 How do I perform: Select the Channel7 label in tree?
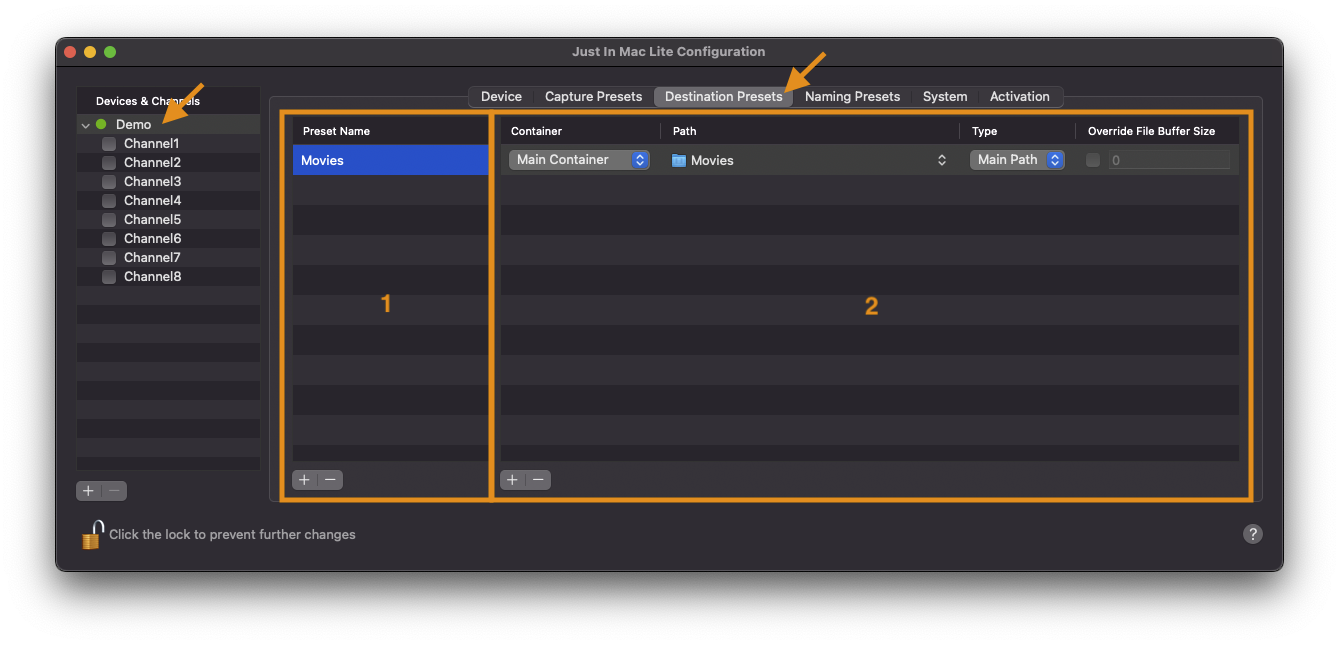tap(152, 258)
